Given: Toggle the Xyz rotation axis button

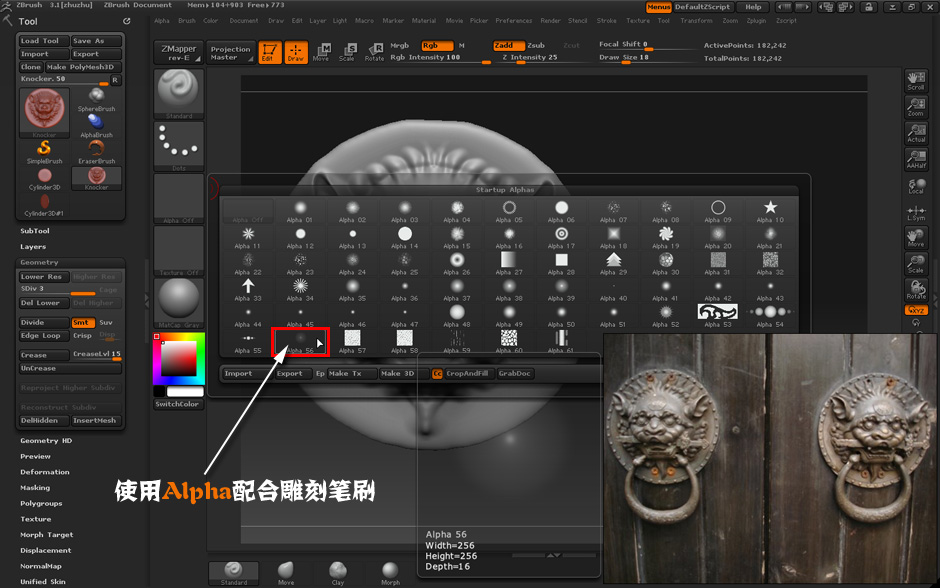Looking at the screenshot, I should pyautogui.click(x=916, y=310).
